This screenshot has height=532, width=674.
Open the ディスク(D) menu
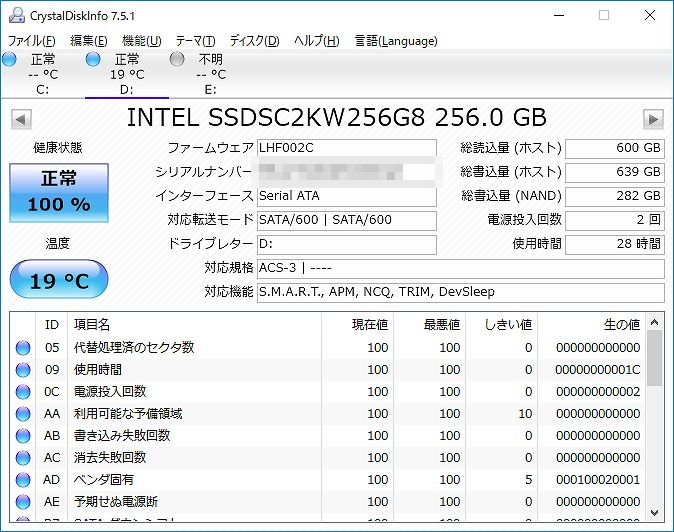pos(254,41)
